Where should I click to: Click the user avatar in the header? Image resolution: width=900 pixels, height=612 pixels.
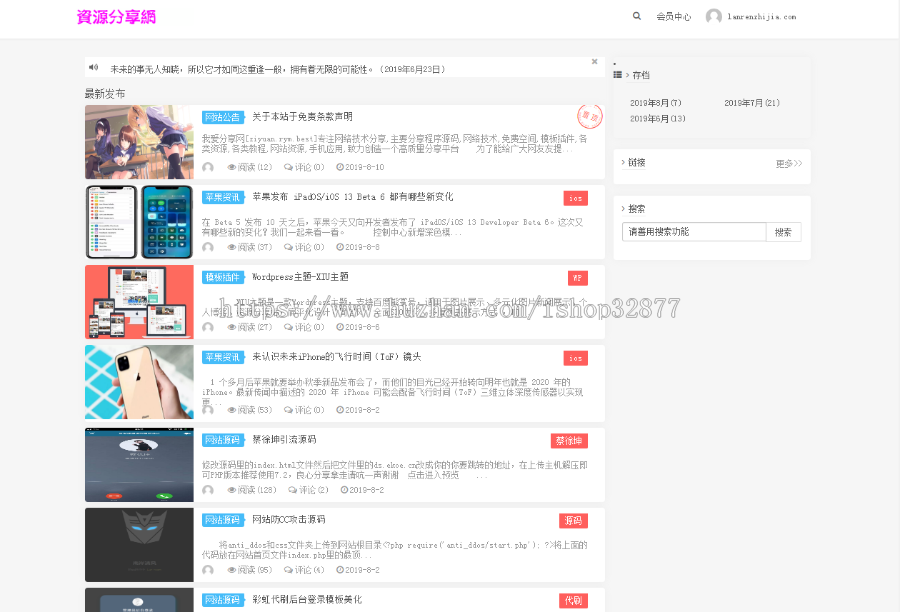point(713,17)
